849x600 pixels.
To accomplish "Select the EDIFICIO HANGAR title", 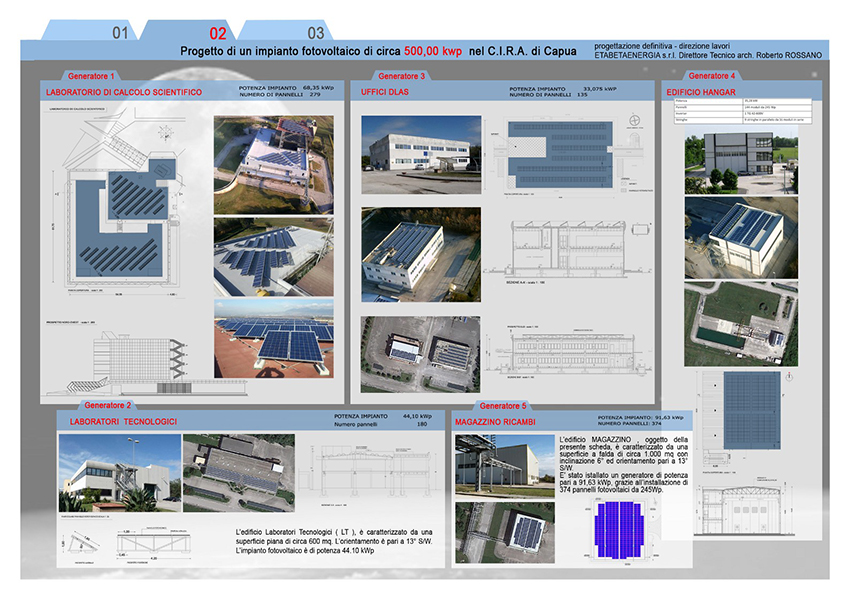I will coord(702,92).
